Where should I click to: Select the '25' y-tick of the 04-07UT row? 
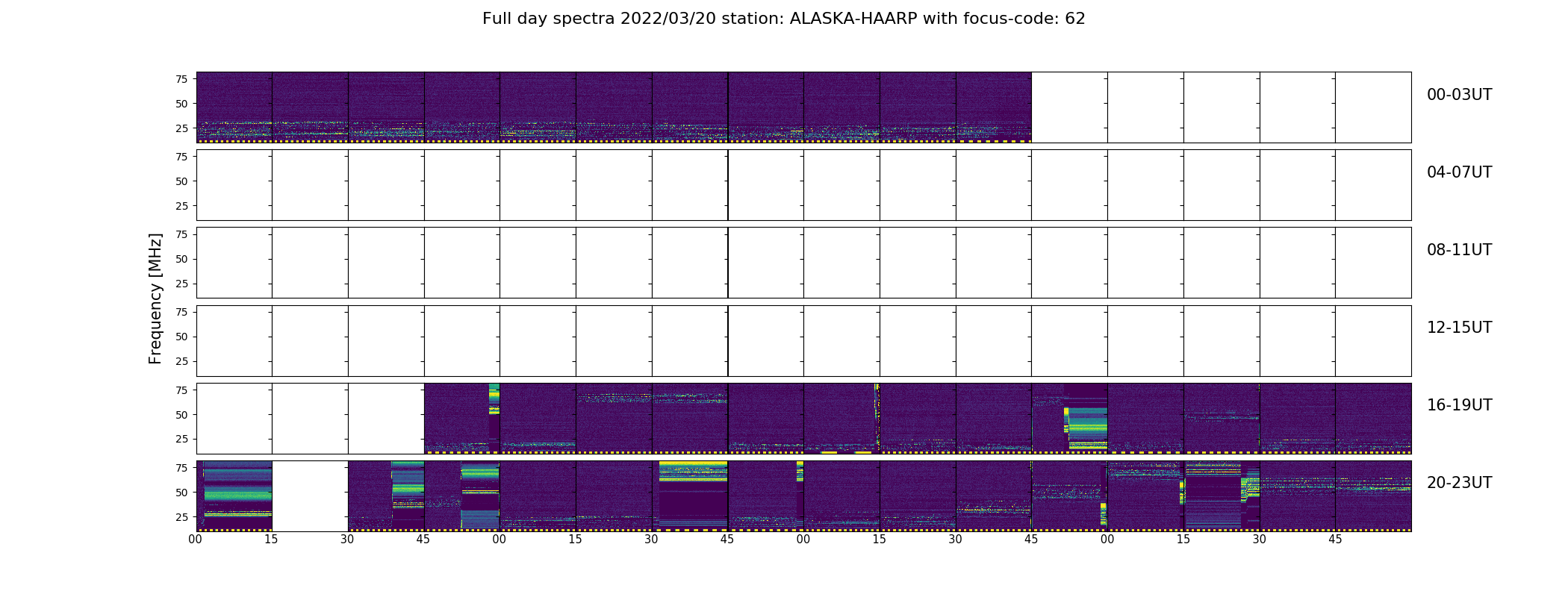[181, 206]
